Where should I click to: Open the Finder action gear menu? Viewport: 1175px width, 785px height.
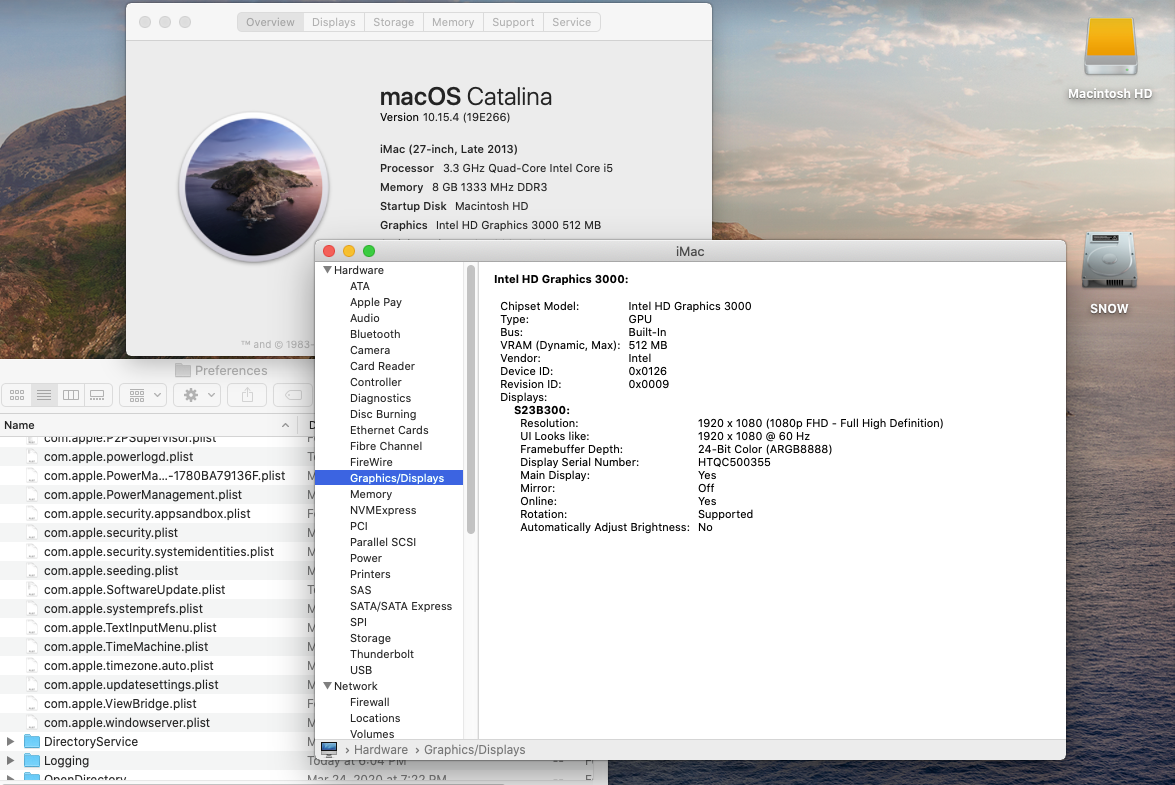(199, 395)
